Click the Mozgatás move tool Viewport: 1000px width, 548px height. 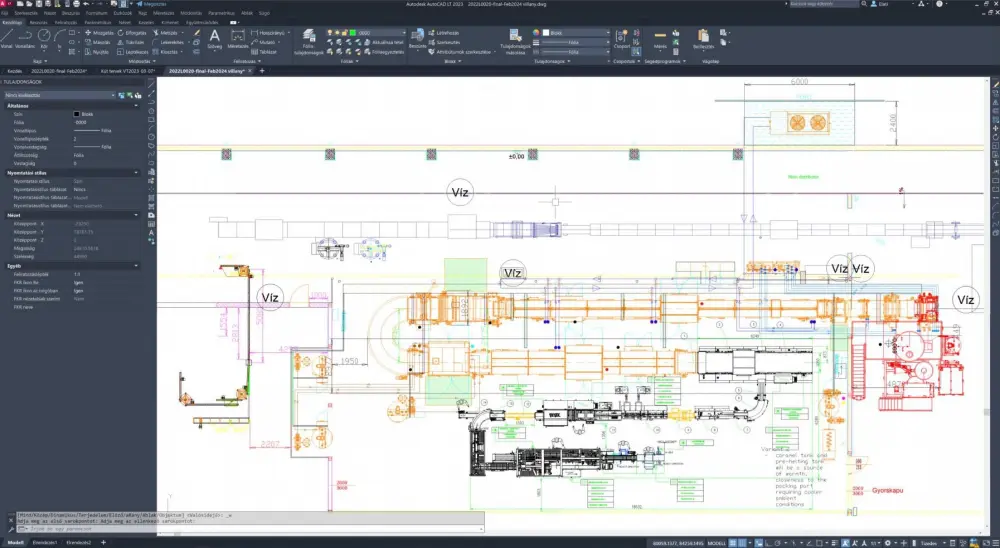(99, 32)
